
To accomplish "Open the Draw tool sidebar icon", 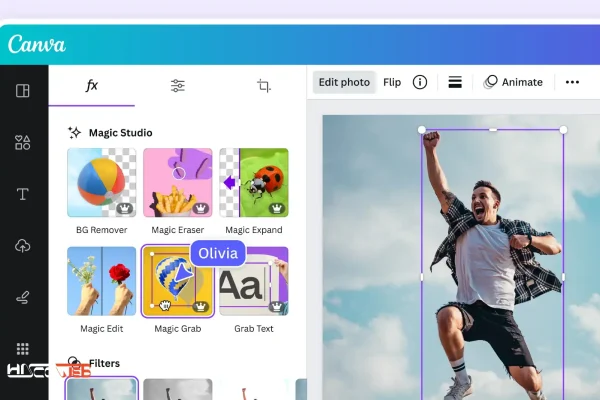I will pyautogui.click(x=23, y=297).
